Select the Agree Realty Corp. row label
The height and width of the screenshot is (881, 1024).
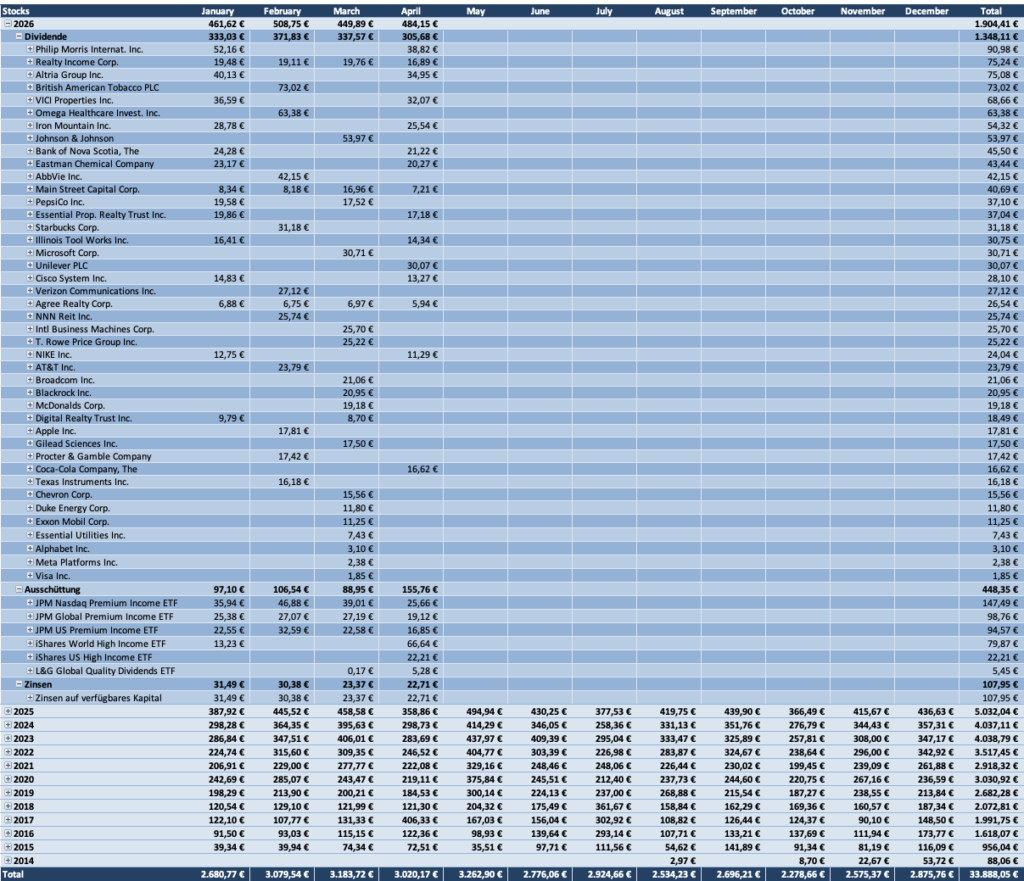coord(74,304)
